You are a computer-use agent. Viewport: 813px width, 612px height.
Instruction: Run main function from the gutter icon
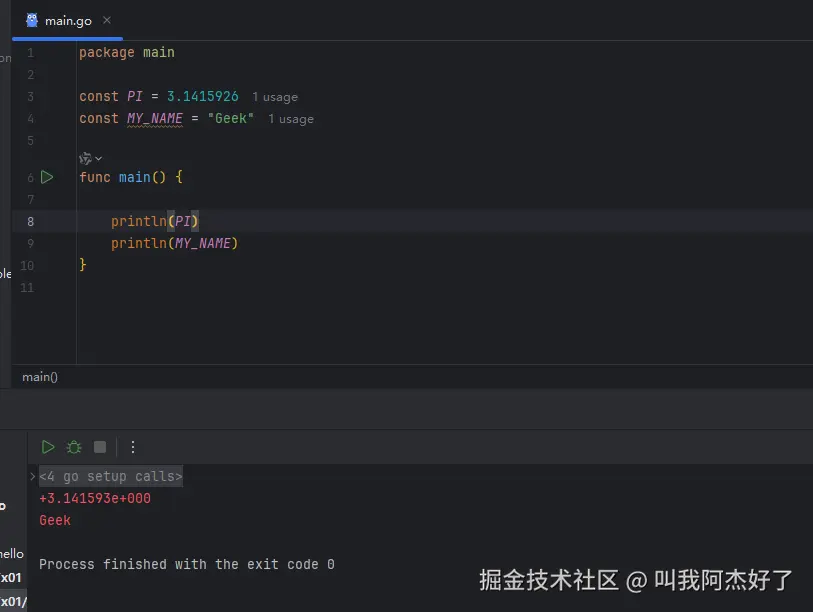[47, 177]
